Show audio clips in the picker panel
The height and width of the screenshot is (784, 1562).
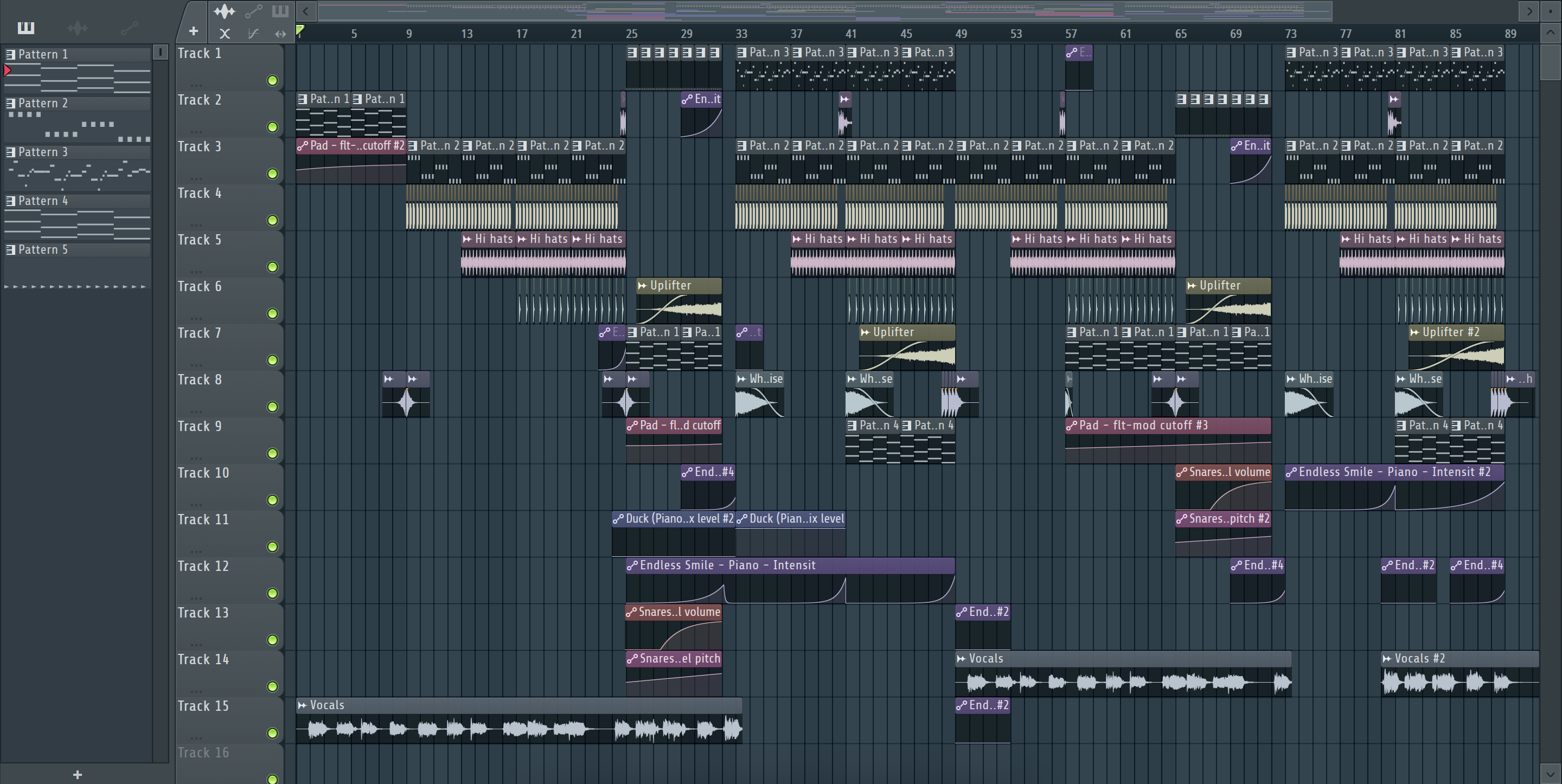(77, 27)
